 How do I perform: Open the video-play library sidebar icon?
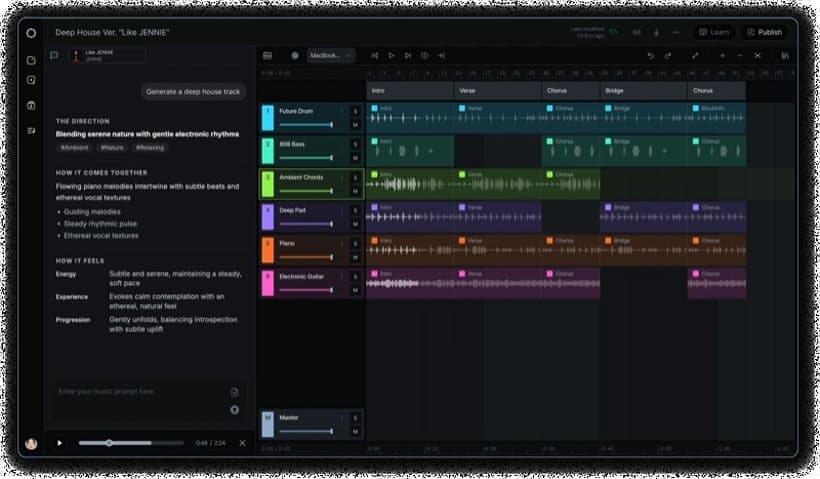[x=31, y=80]
